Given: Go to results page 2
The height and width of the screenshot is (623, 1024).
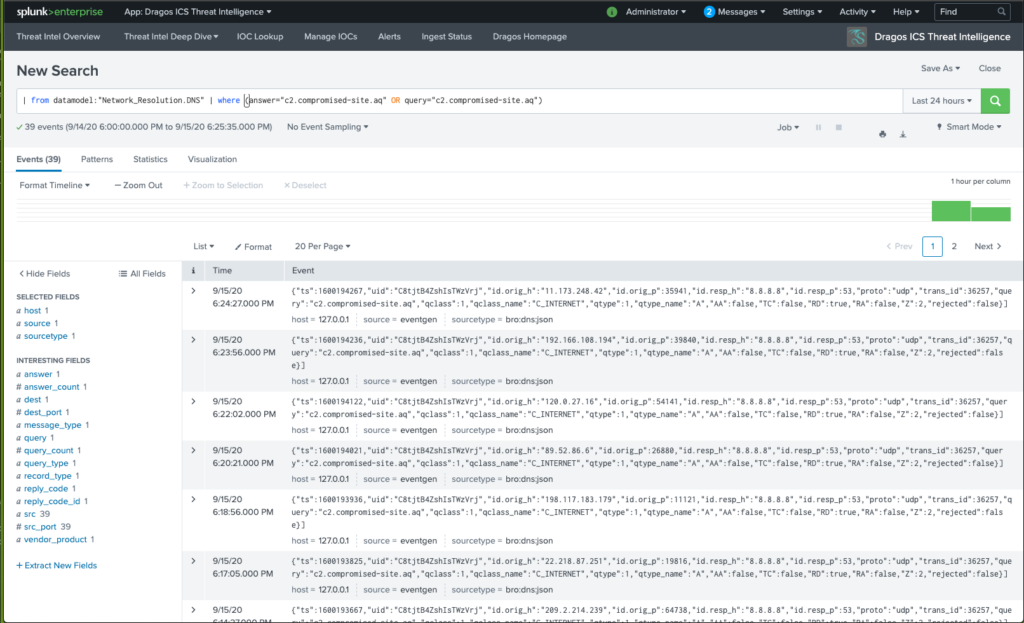Looking at the screenshot, I should point(954,246).
